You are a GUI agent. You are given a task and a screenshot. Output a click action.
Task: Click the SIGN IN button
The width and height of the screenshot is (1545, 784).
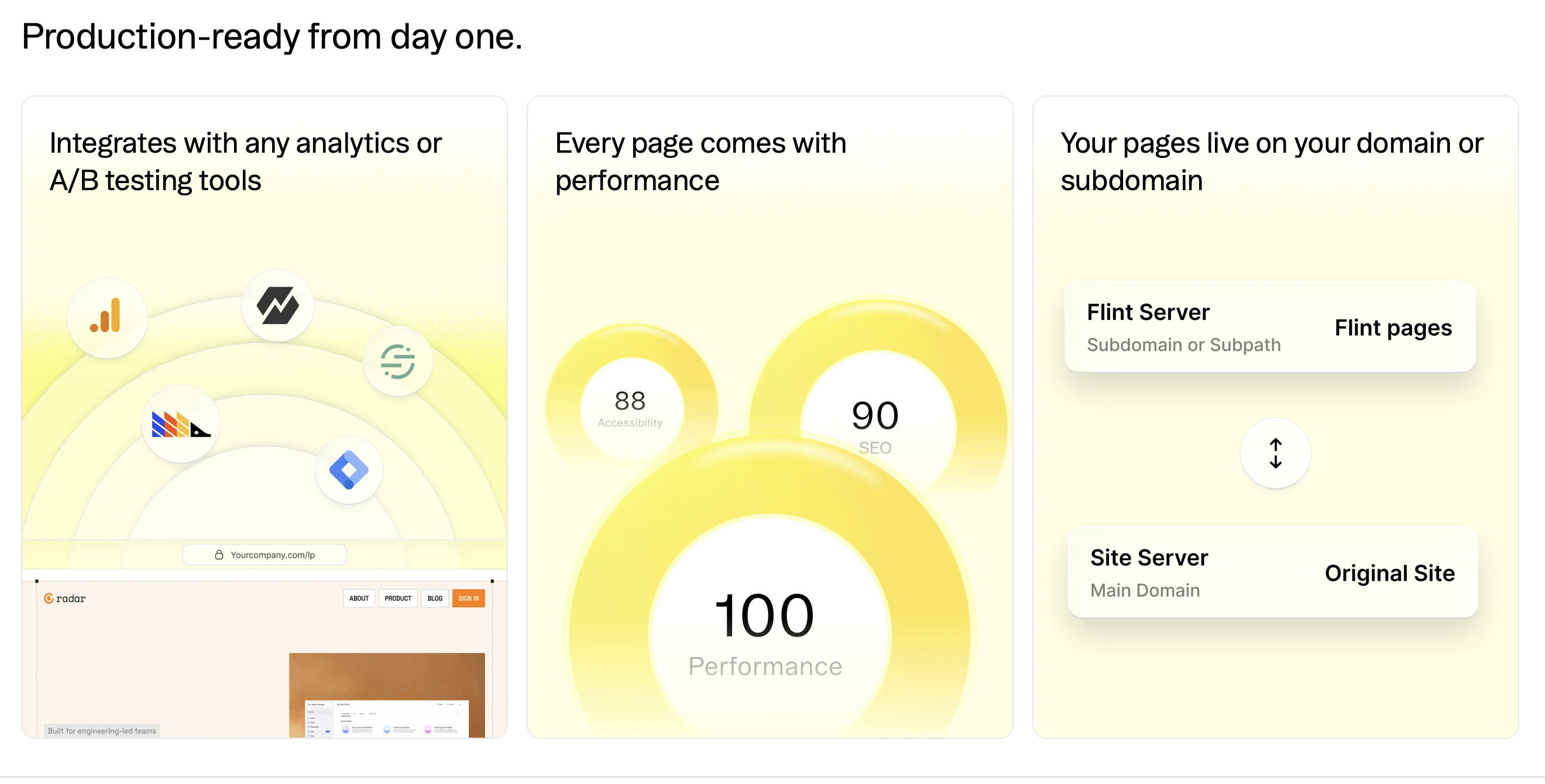tap(468, 597)
